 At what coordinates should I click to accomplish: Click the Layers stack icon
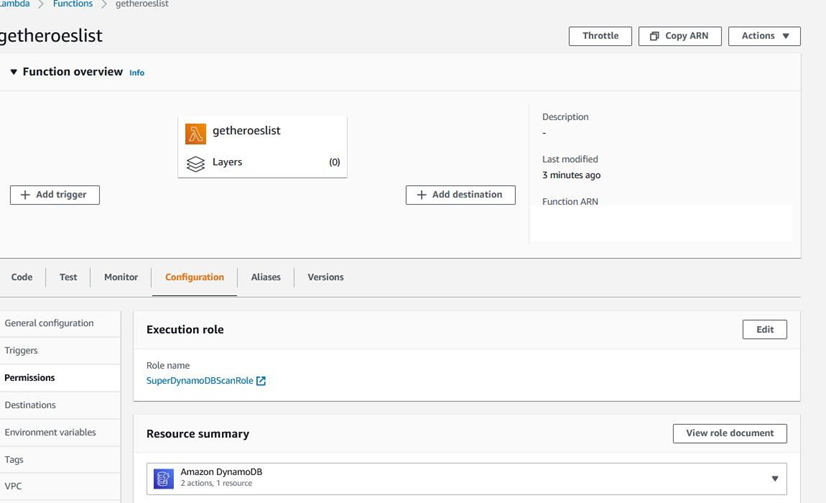[x=195, y=164]
